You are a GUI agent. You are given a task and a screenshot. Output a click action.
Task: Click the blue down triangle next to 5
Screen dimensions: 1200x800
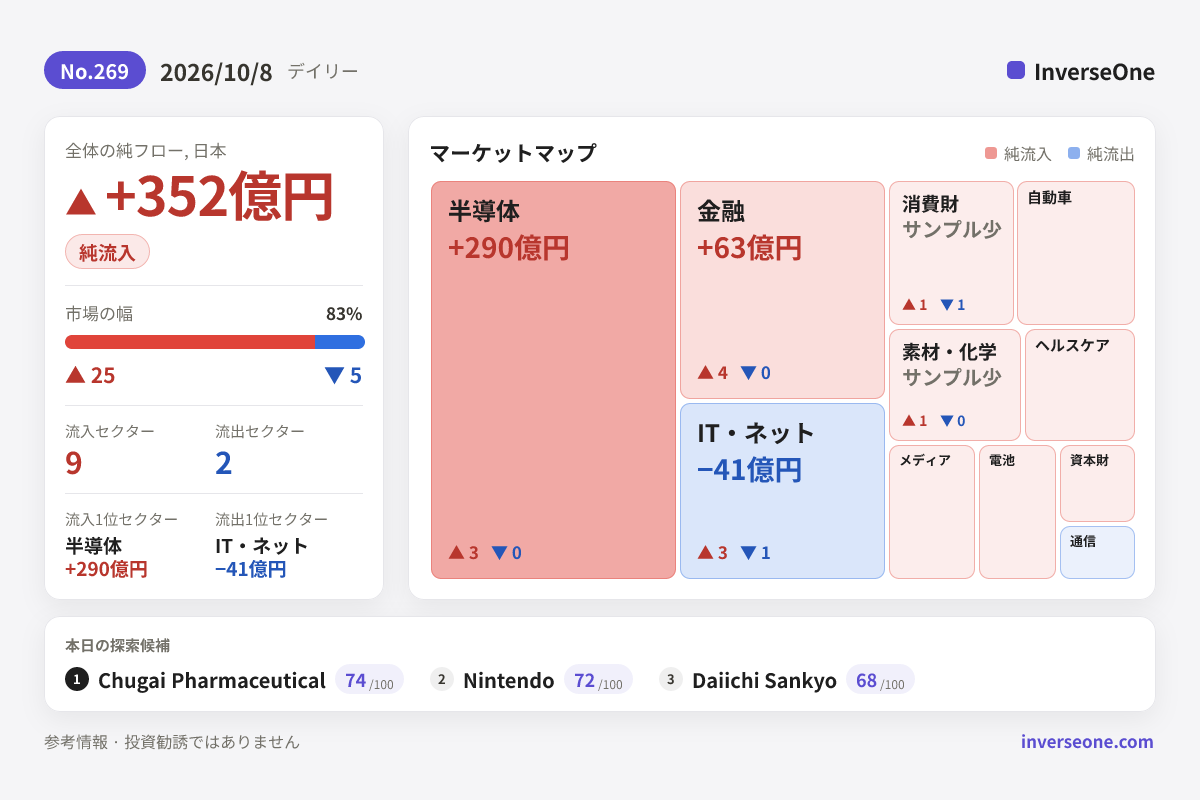(334, 376)
